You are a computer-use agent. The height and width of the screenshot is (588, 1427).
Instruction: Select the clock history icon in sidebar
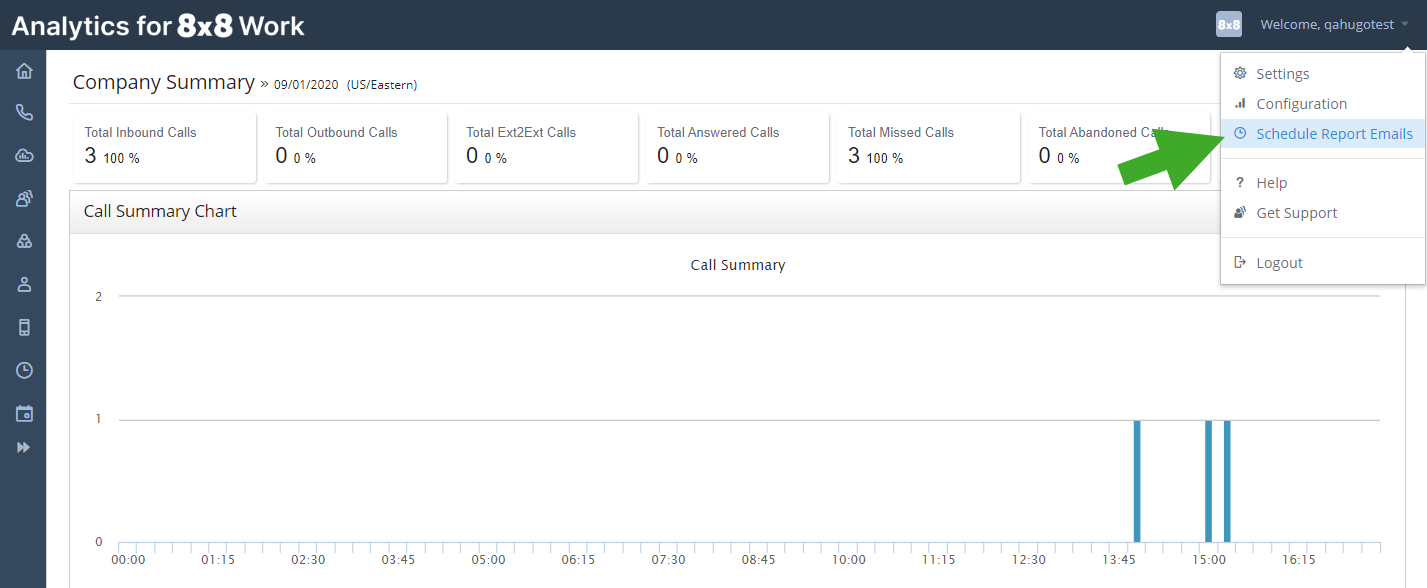[23, 370]
